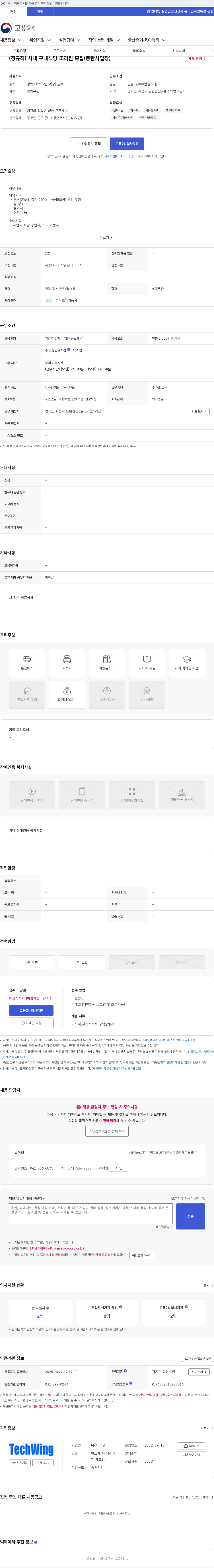Click the 직원대출제도 welfare icon
Viewport: 214px width, 1568px height.
[67, 694]
